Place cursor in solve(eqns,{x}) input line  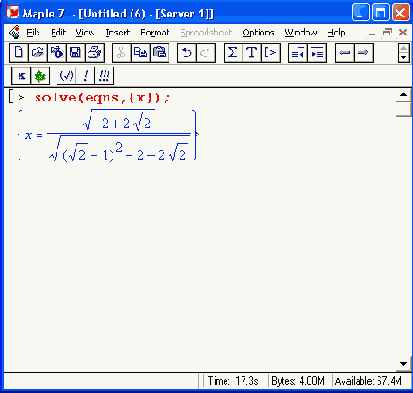click(x=102, y=98)
